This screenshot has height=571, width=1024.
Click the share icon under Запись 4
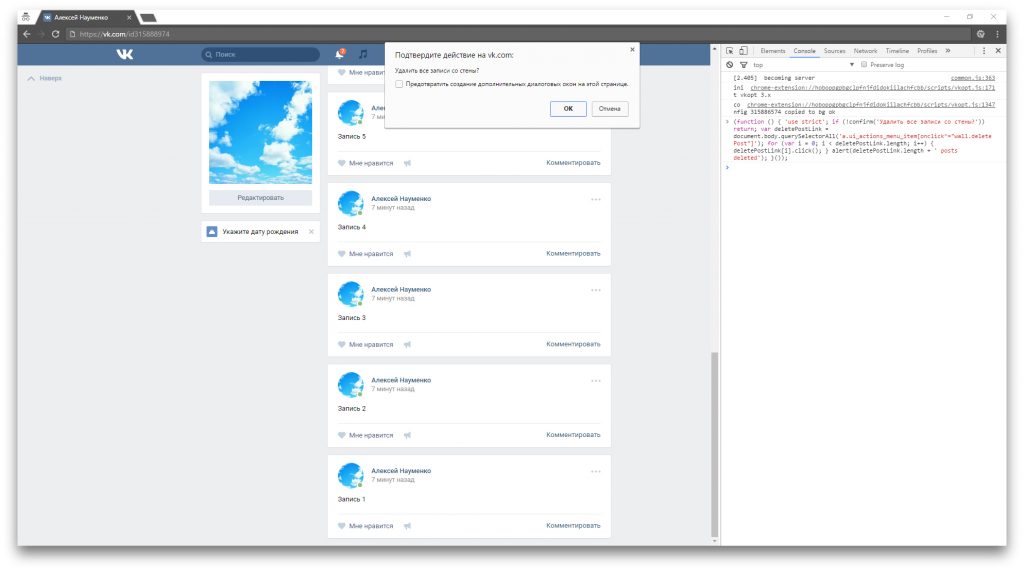pos(408,253)
